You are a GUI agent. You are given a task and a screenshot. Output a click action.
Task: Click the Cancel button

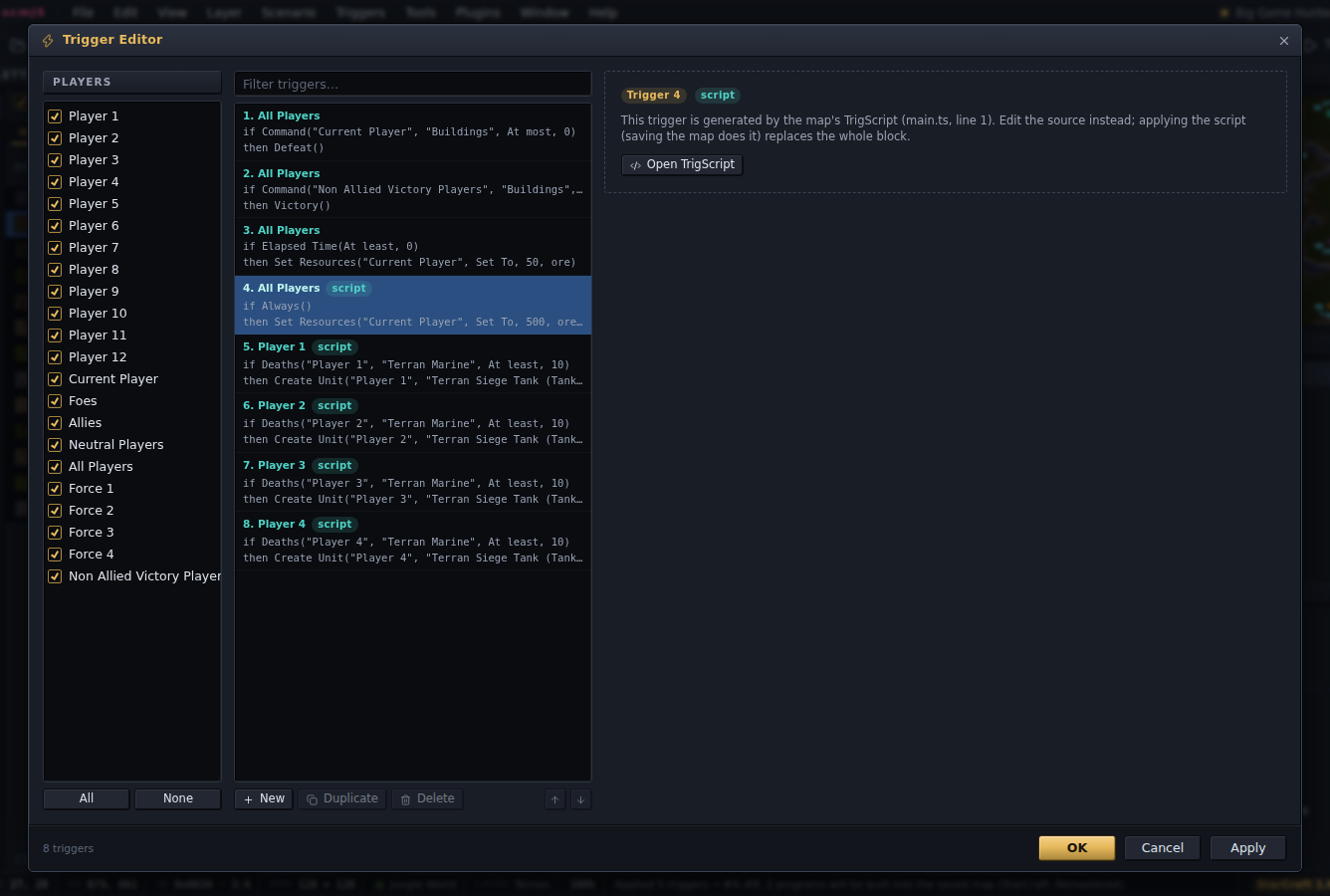[x=1163, y=848]
